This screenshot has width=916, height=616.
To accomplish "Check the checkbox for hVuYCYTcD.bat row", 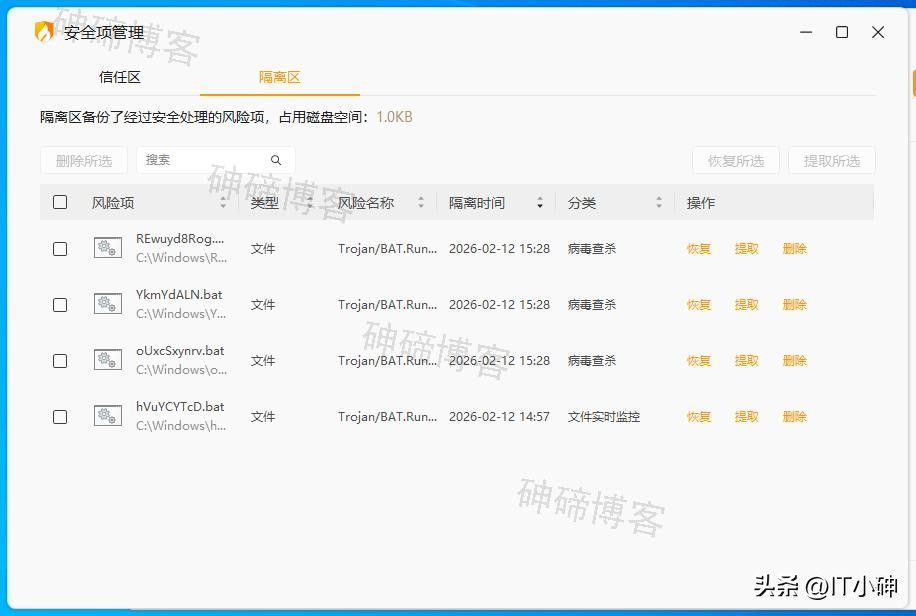I will pos(59,415).
